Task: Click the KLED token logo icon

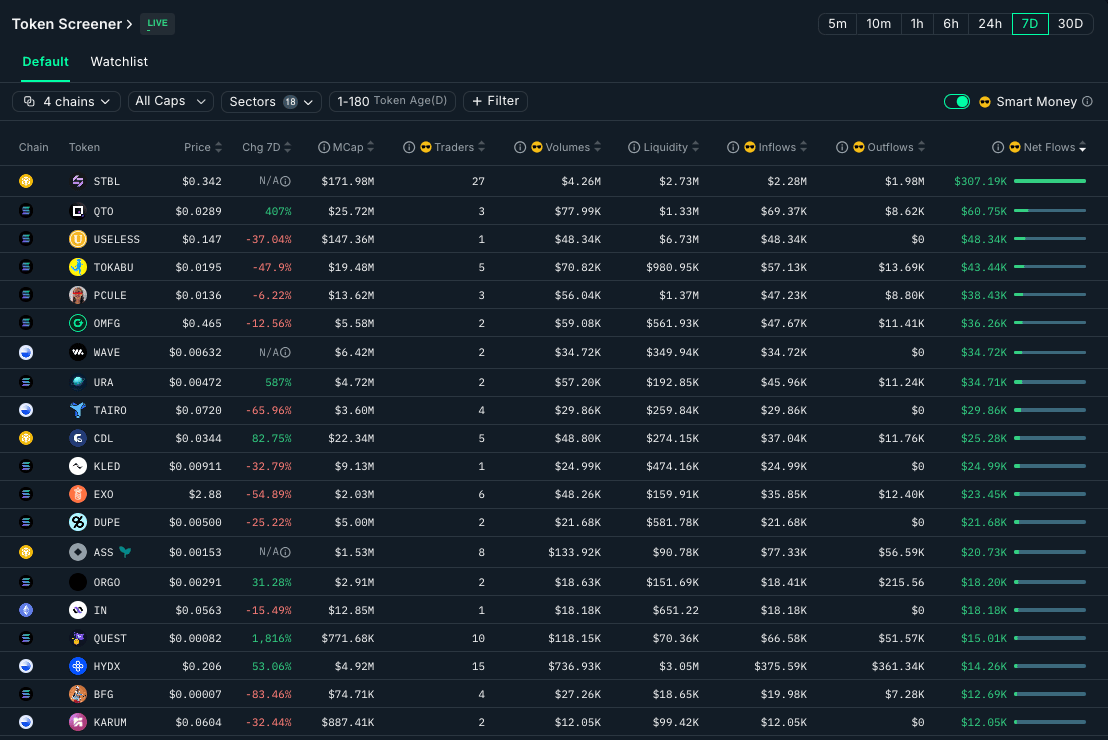Action: [78, 466]
